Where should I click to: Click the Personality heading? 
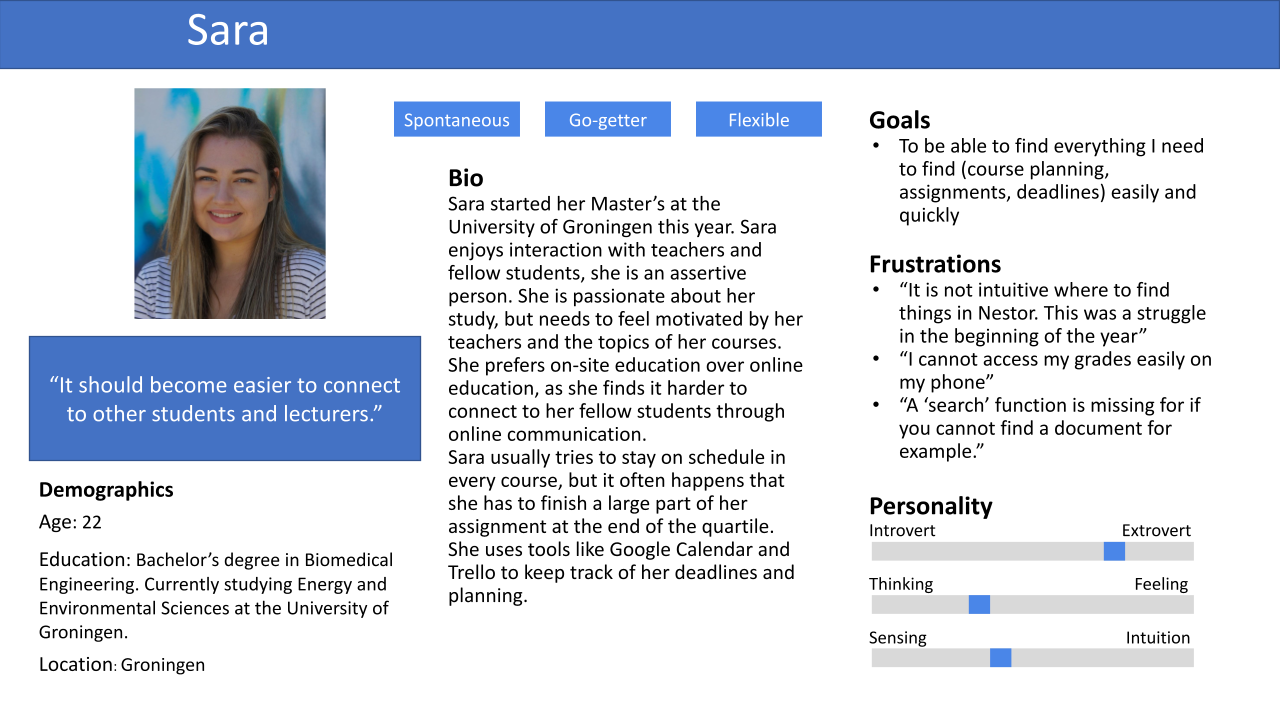(x=930, y=506)
